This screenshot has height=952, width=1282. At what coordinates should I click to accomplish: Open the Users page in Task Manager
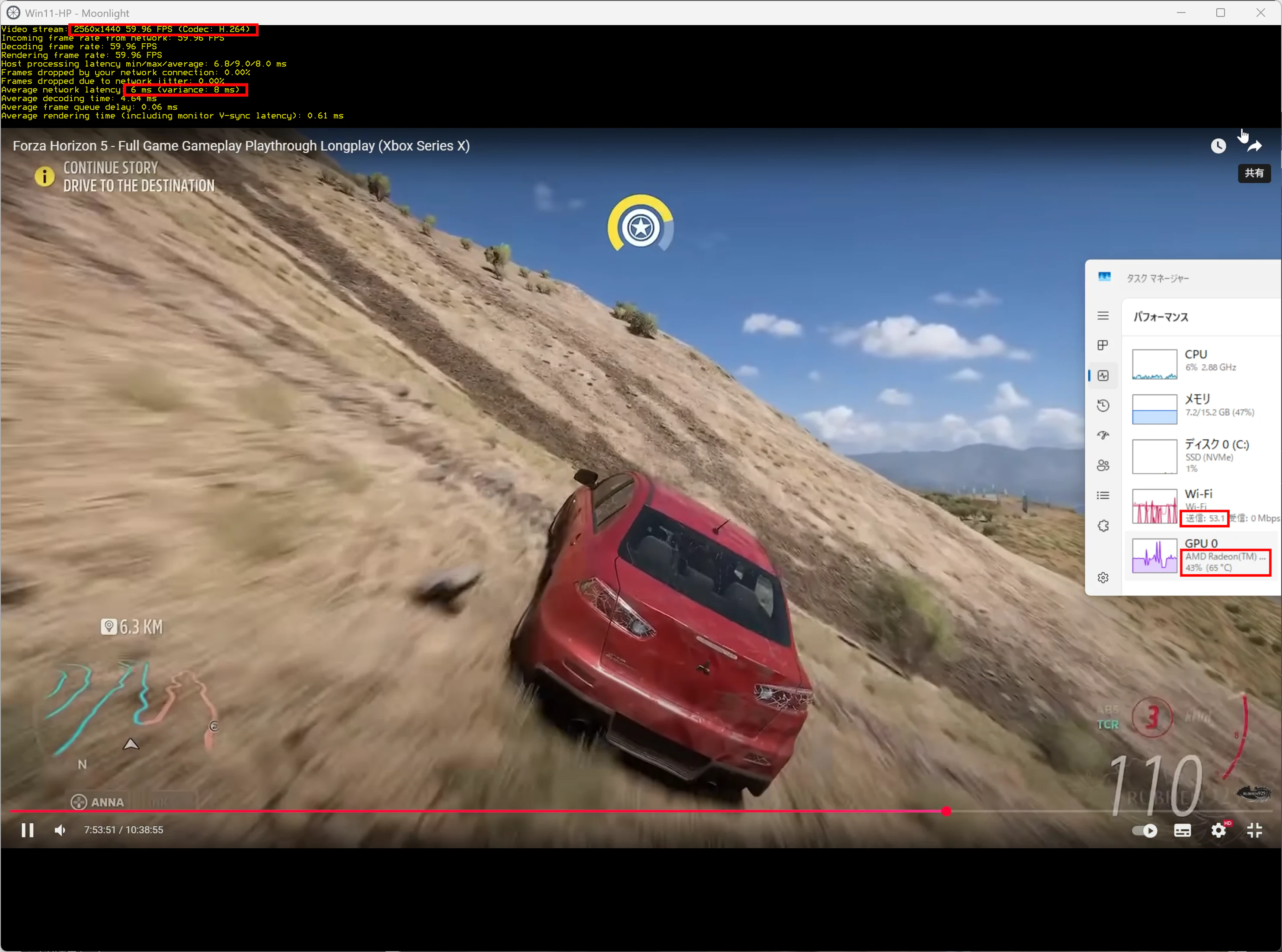[1103, 466]
